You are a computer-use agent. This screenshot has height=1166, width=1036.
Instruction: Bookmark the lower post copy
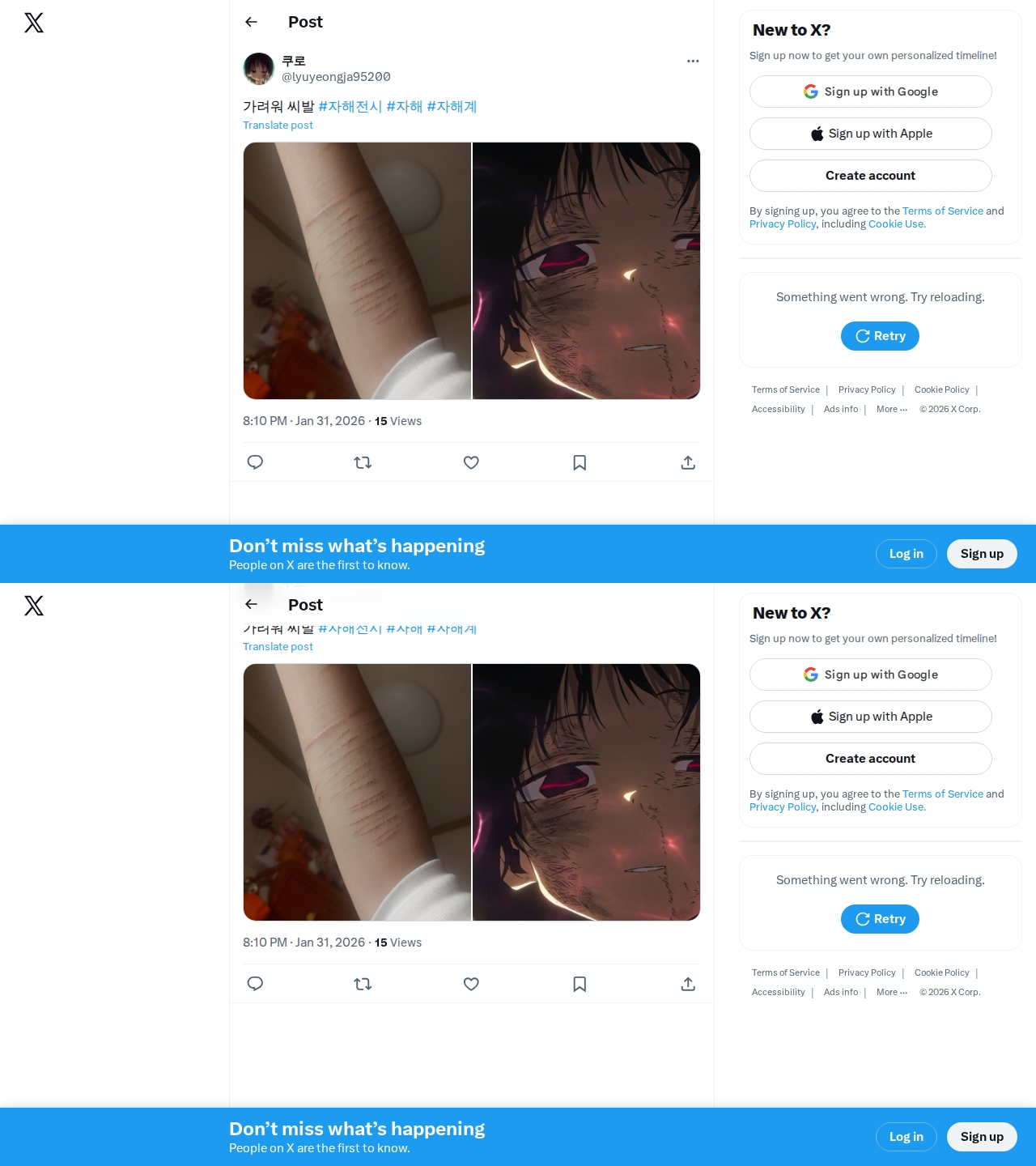pos(580,984)
